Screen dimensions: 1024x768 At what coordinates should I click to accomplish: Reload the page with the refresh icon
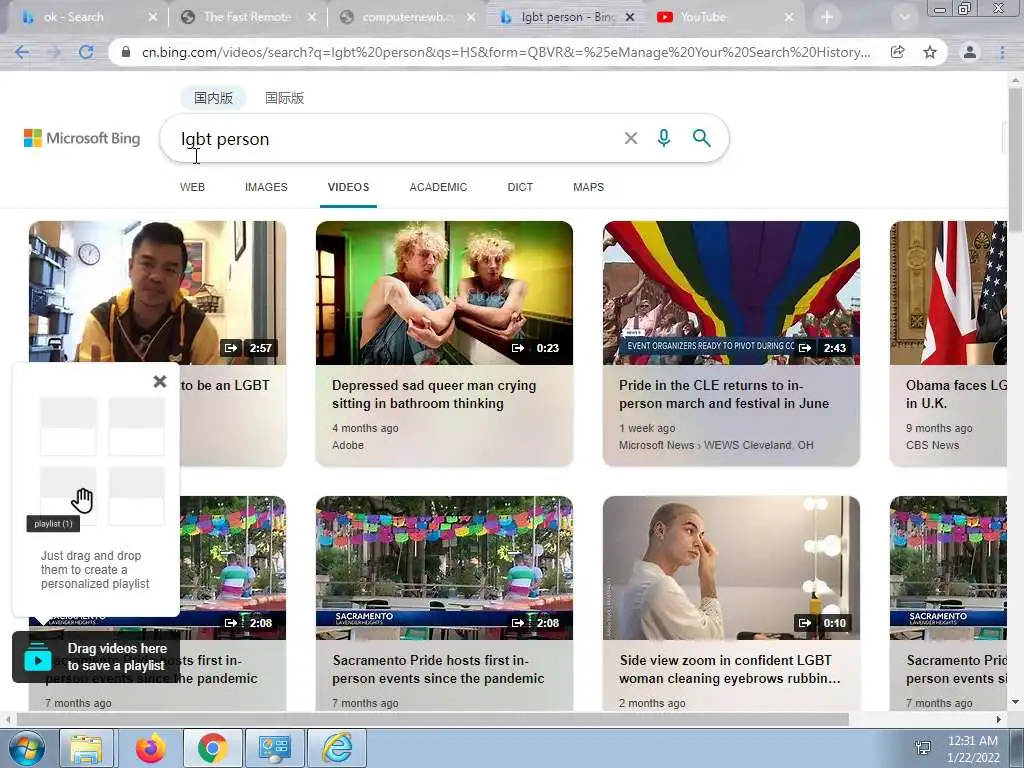(x=86, y=52)
